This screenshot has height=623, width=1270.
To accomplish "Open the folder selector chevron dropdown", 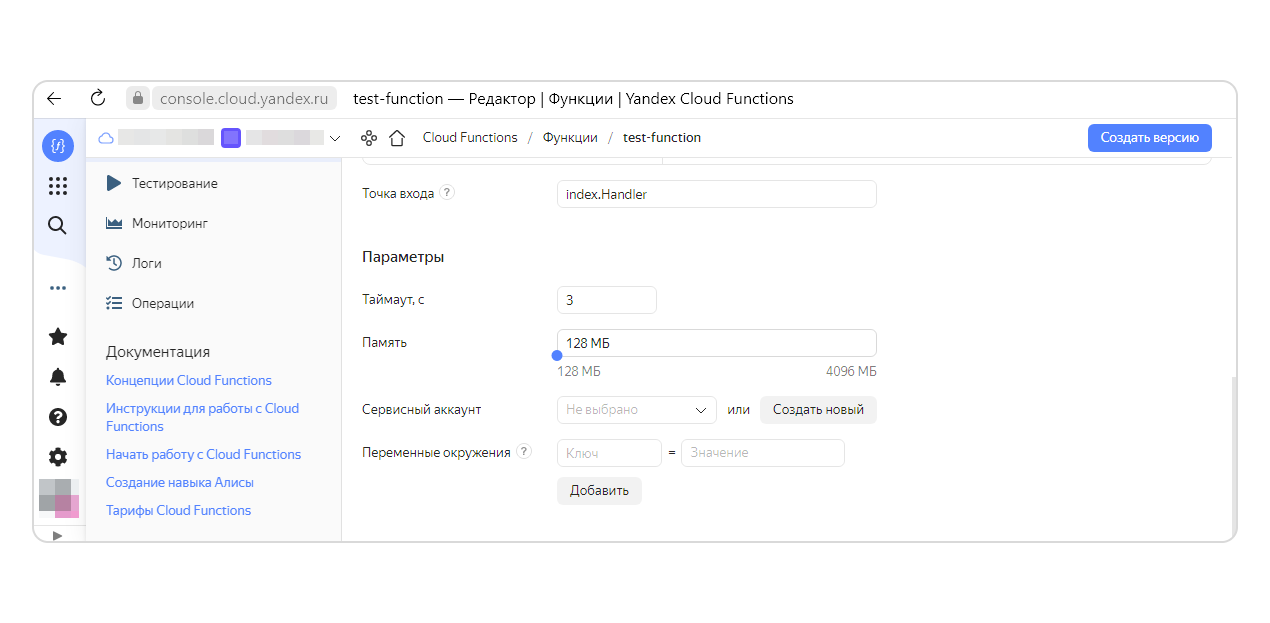I will 335,138.
